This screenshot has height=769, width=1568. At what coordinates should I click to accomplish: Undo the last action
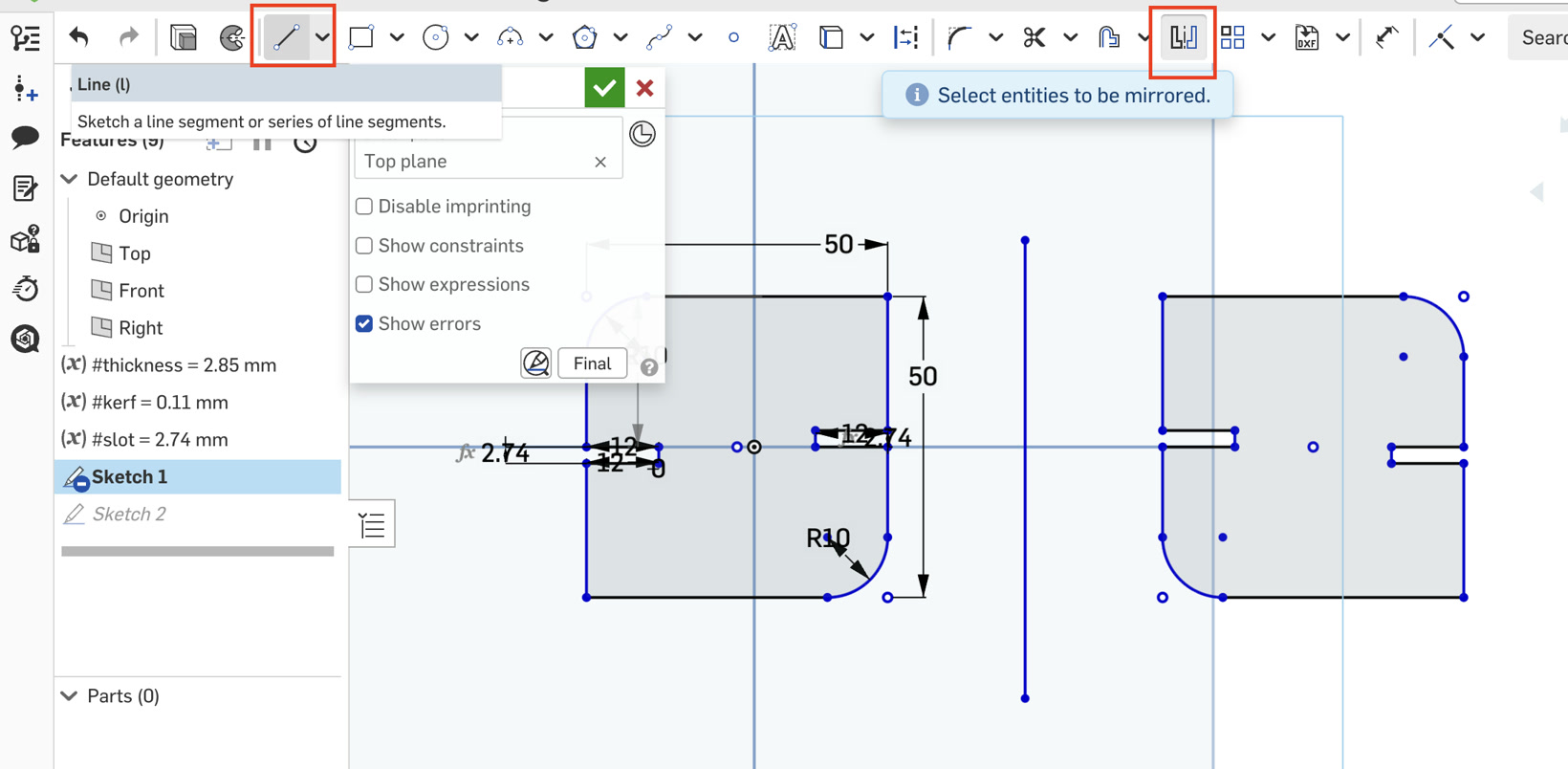[79, 37]
